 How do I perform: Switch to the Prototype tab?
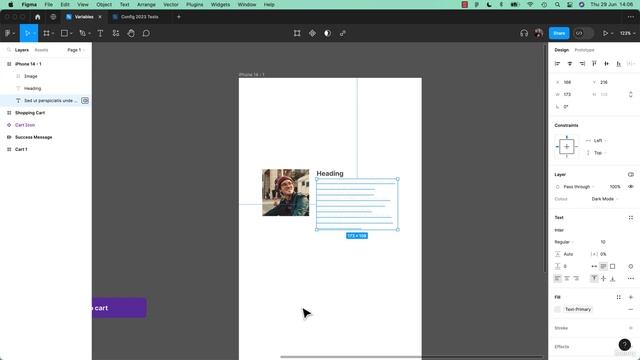click(584, 50)
